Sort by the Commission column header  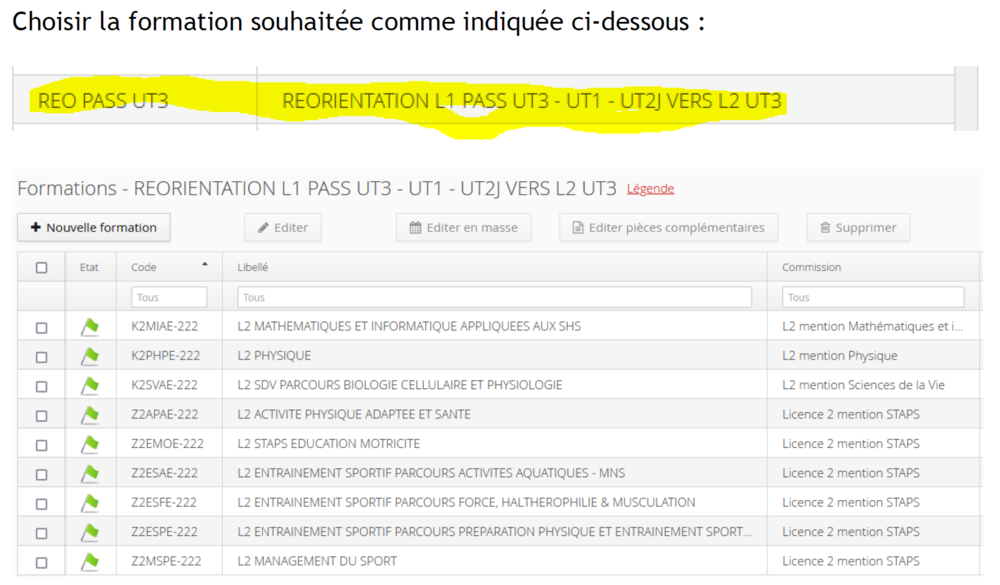(x=811, y=268)
